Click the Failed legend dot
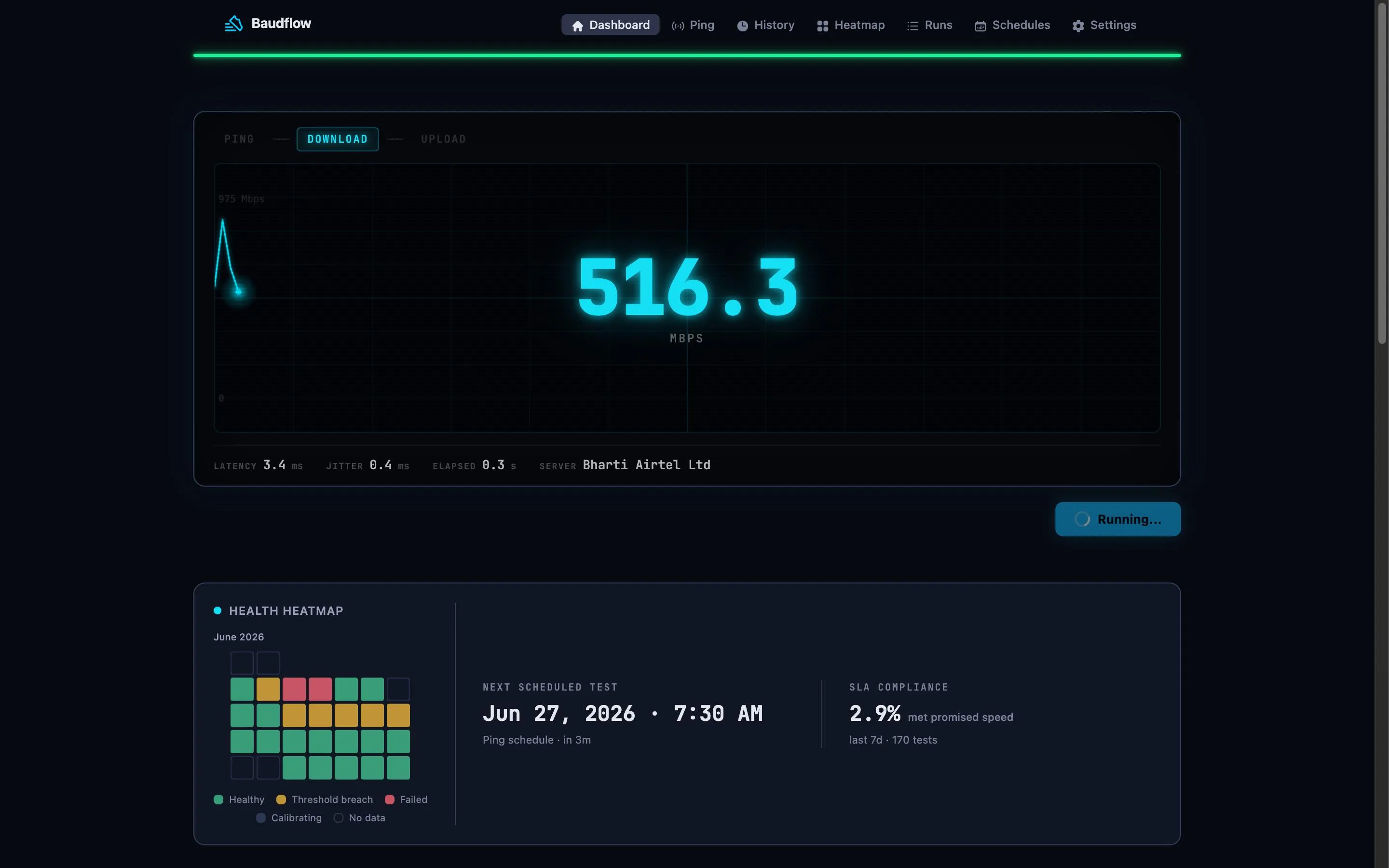Image resolution: width=1389 pixels, height=868 pixels. point(390,800)
